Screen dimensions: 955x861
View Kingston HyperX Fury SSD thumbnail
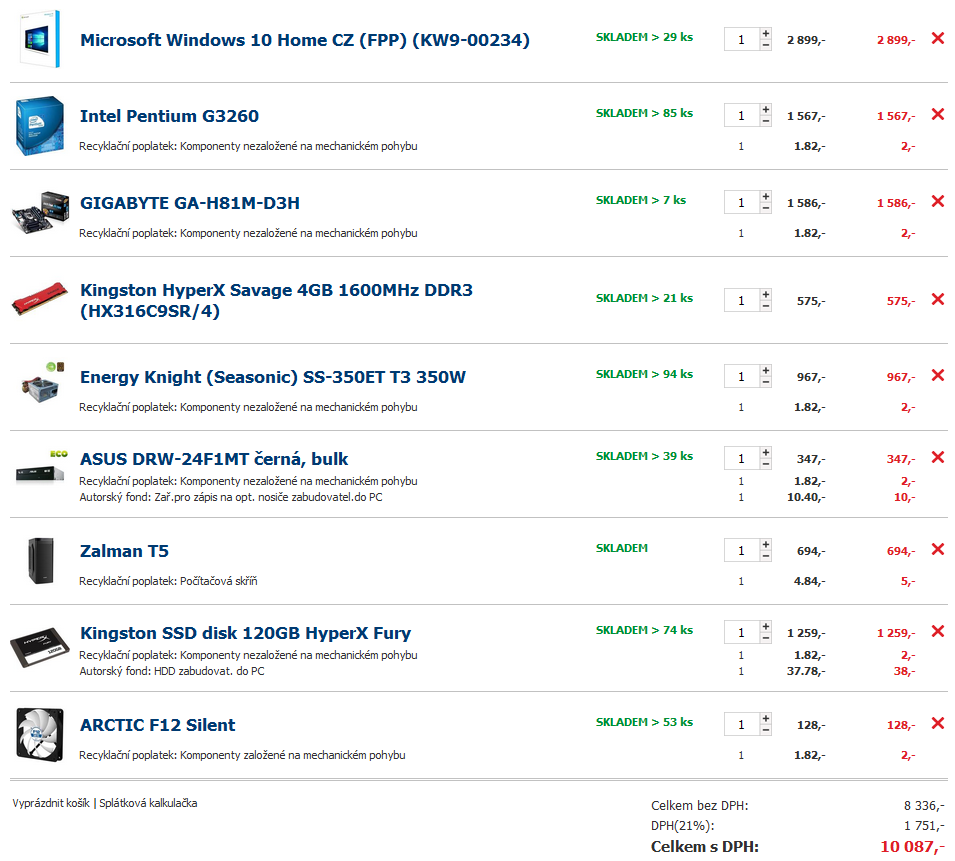click(40, 647)
